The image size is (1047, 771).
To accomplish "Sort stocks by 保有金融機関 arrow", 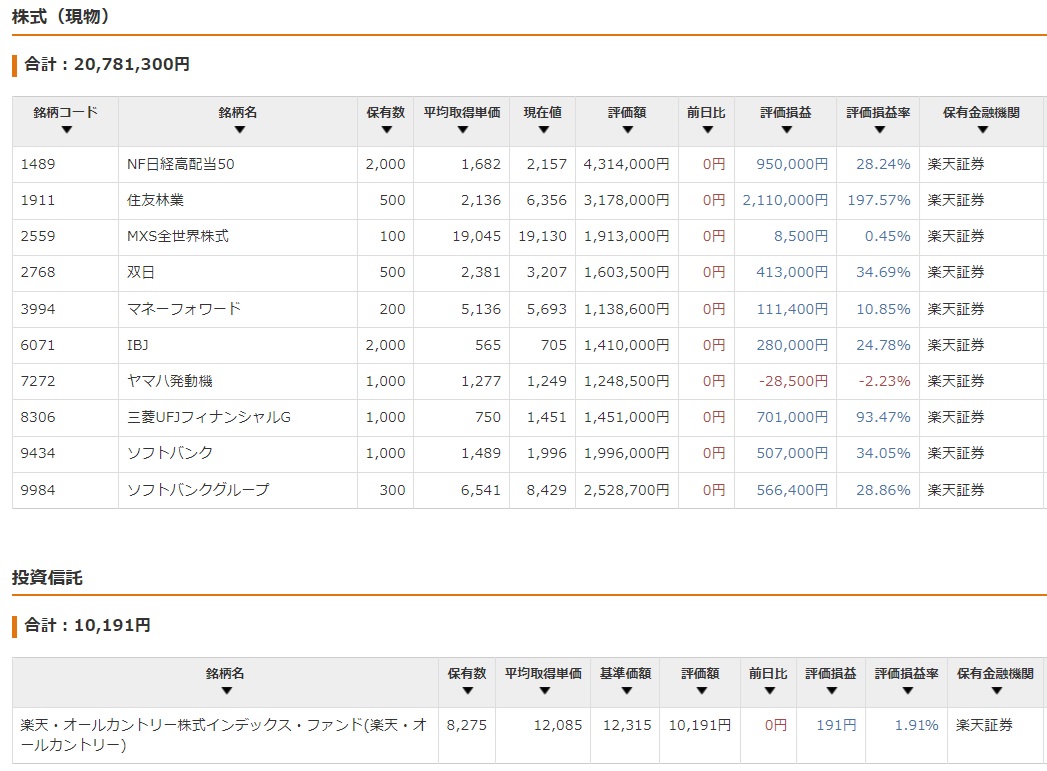I will click(x=982, y=130).
